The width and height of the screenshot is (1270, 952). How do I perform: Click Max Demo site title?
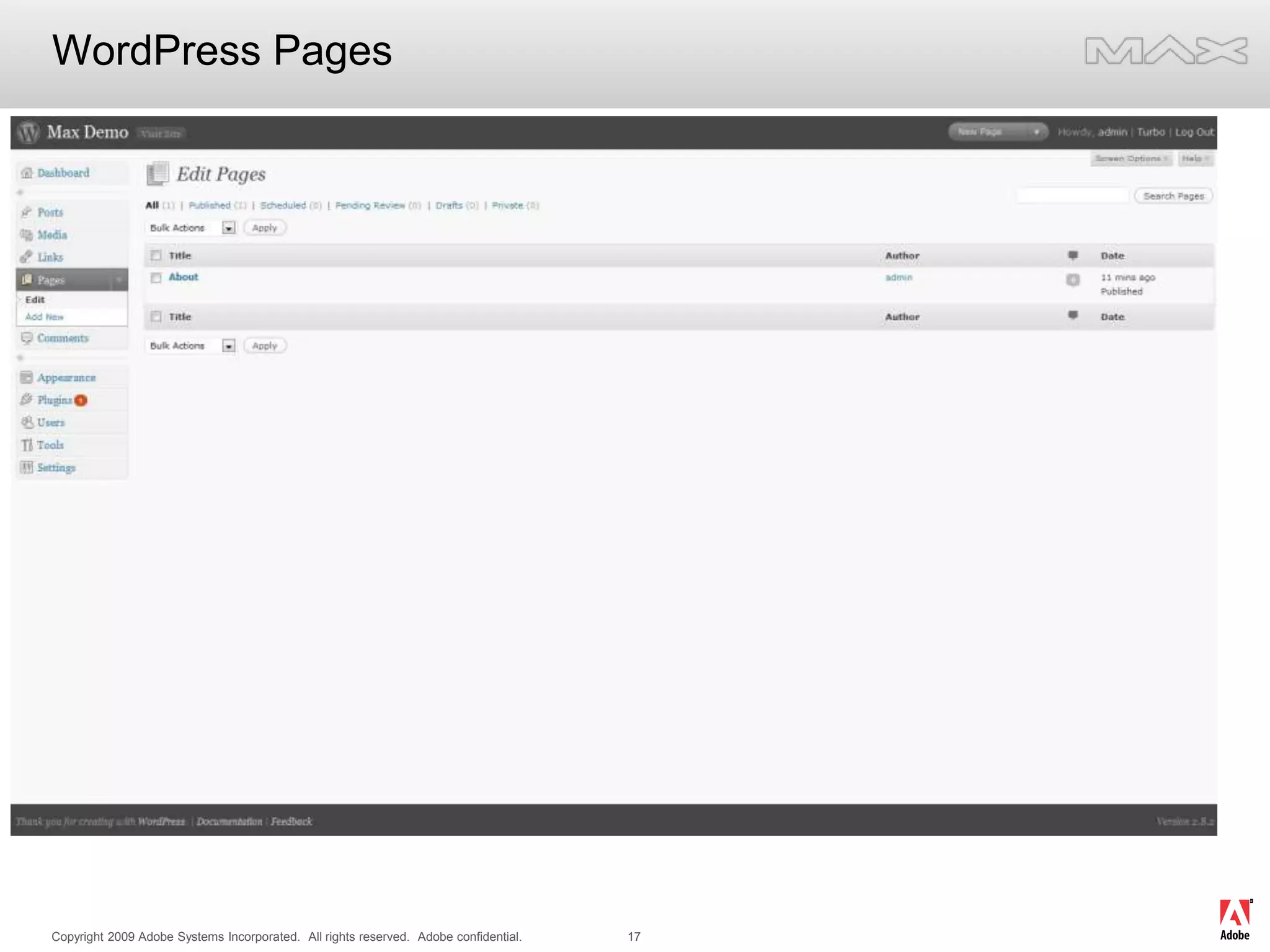(x=87, y=132)
